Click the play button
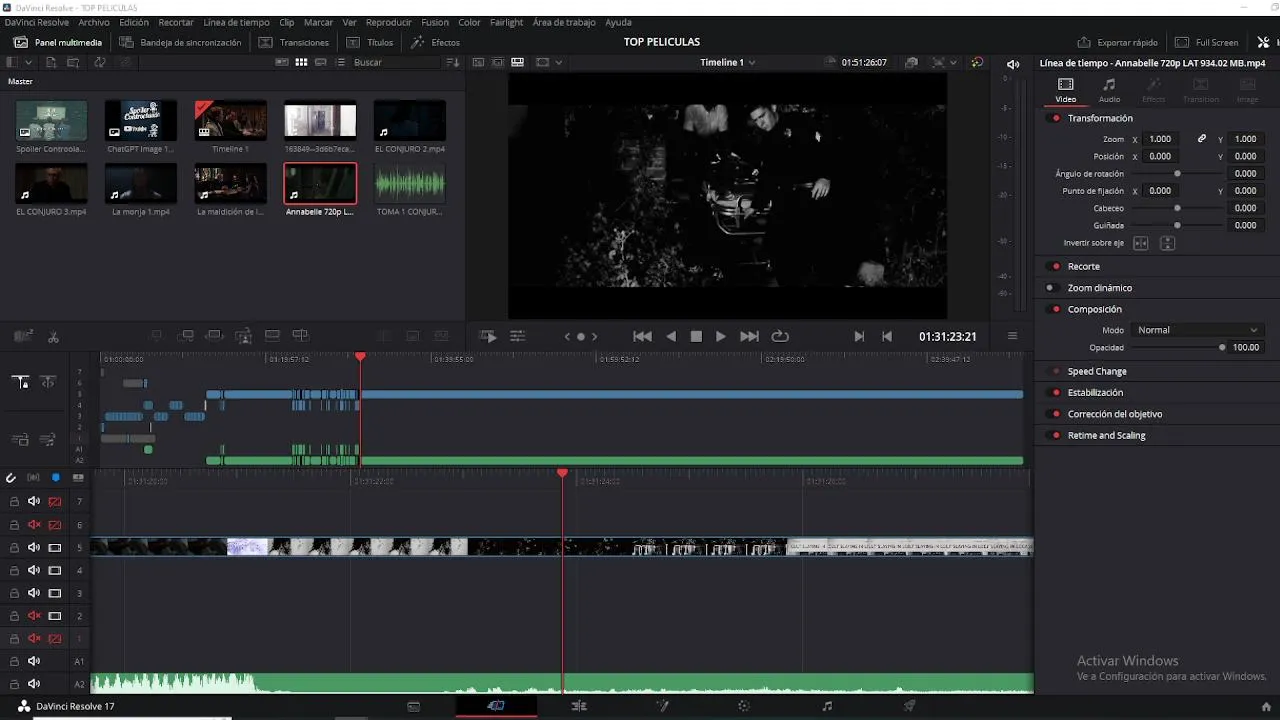This screenshot has height=720, width=1280. click(x=720, y=337)
